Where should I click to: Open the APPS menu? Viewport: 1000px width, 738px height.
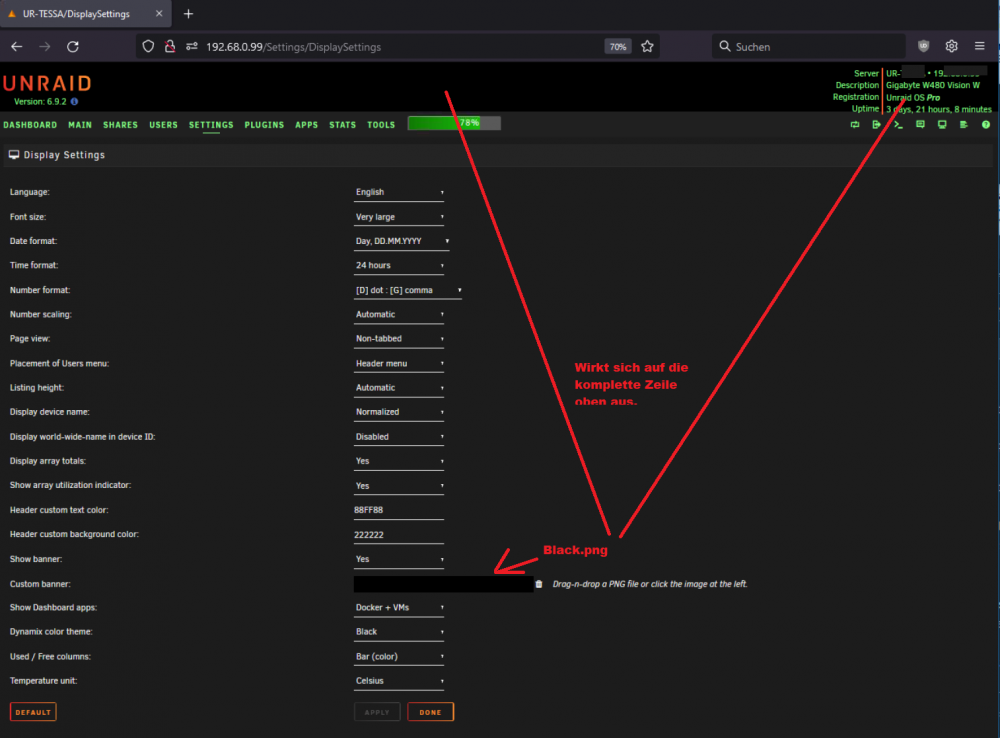(x=306, y=125)
